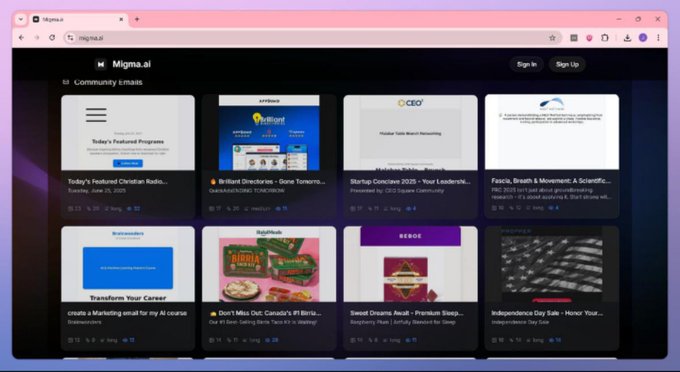Click the Brainwonders subtitle text
The height and width of the screenshot is (372, 680).
pos(85,322)
